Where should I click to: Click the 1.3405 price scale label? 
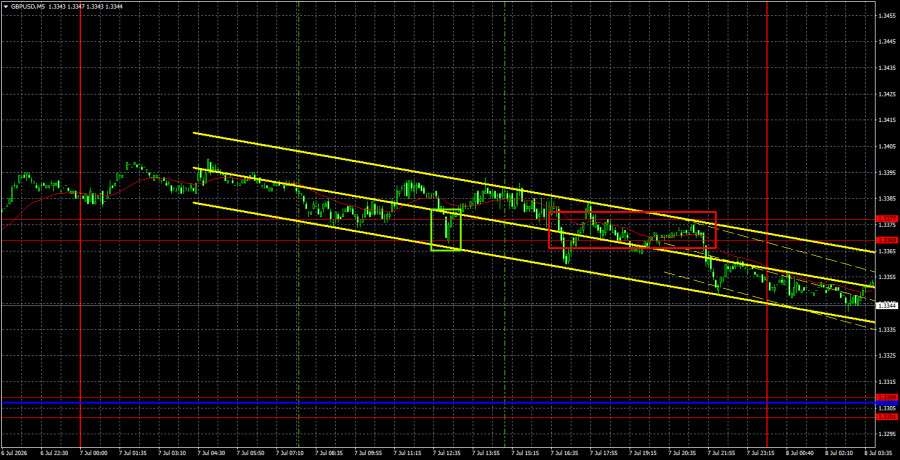[888, 146]
